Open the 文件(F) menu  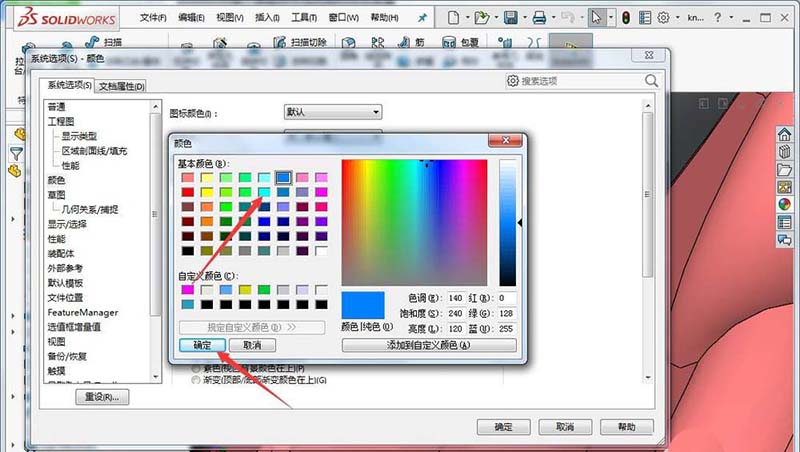coord(153,18)
